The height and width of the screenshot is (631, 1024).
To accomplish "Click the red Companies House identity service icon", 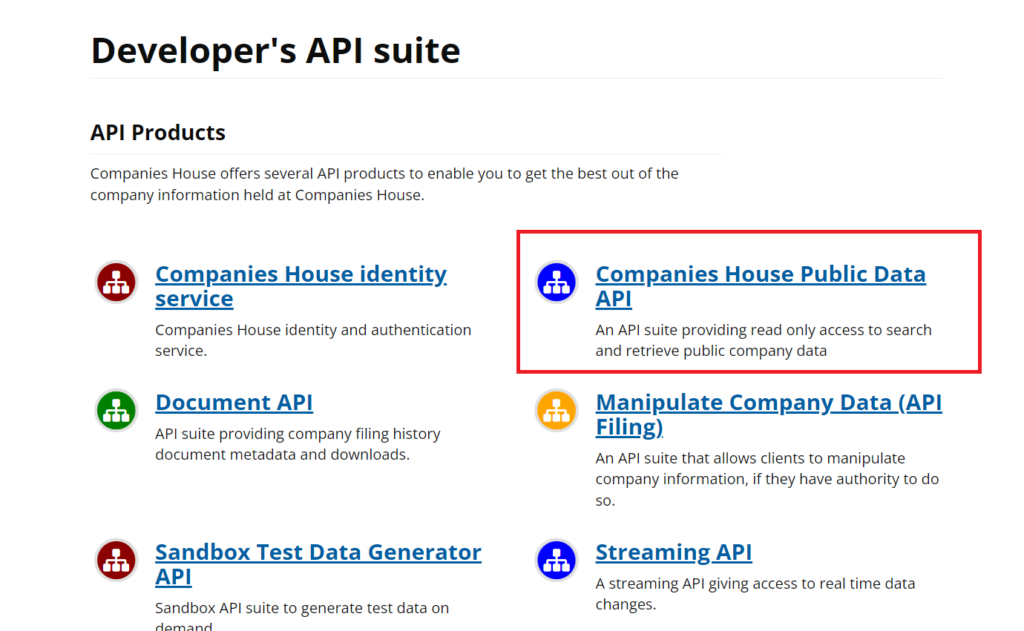I will 116,282.
